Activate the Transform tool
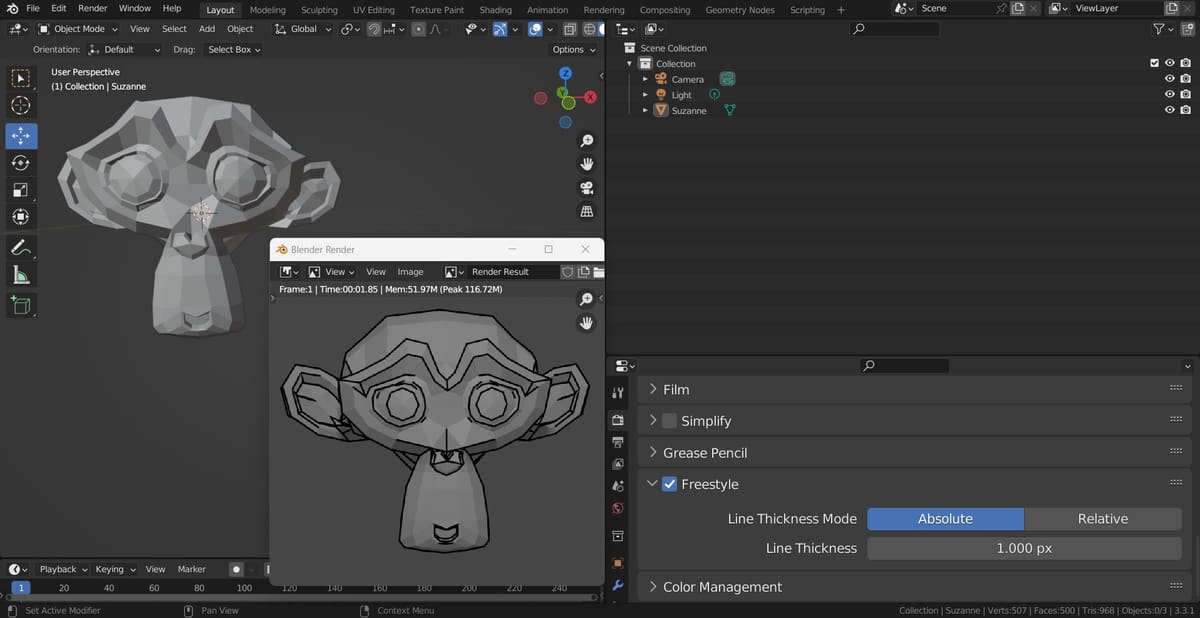 pos(21,217)
